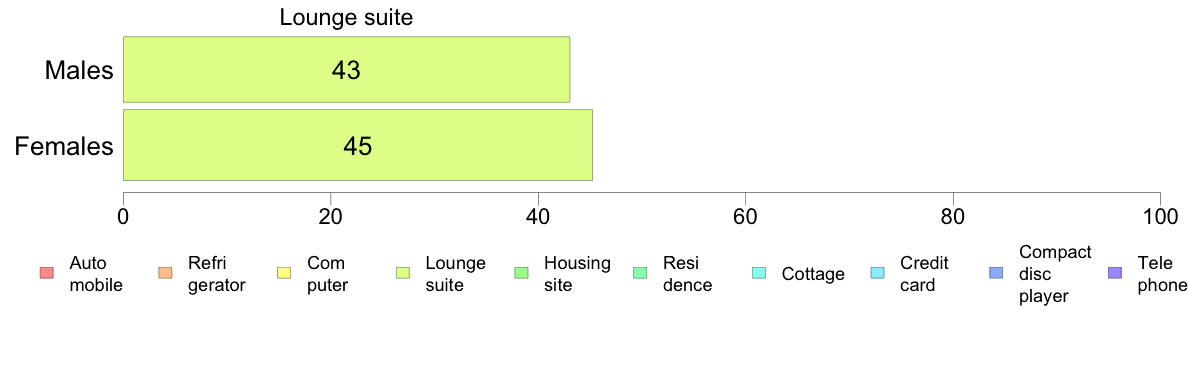Click the Females bar showing 45
This screenshot has width=1188, height=368.
(358, 145)
